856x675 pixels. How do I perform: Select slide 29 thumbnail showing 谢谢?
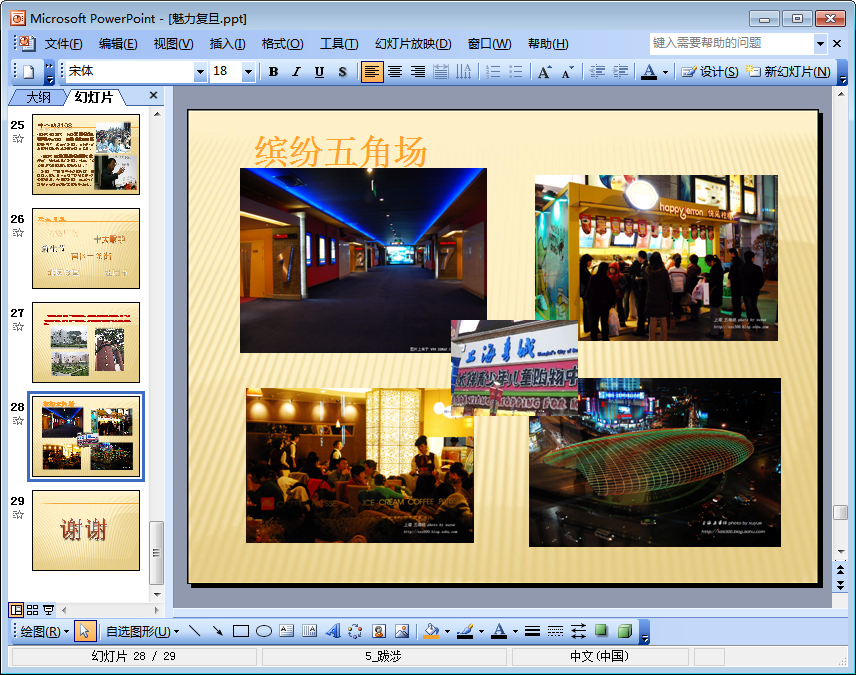point(86,530)
